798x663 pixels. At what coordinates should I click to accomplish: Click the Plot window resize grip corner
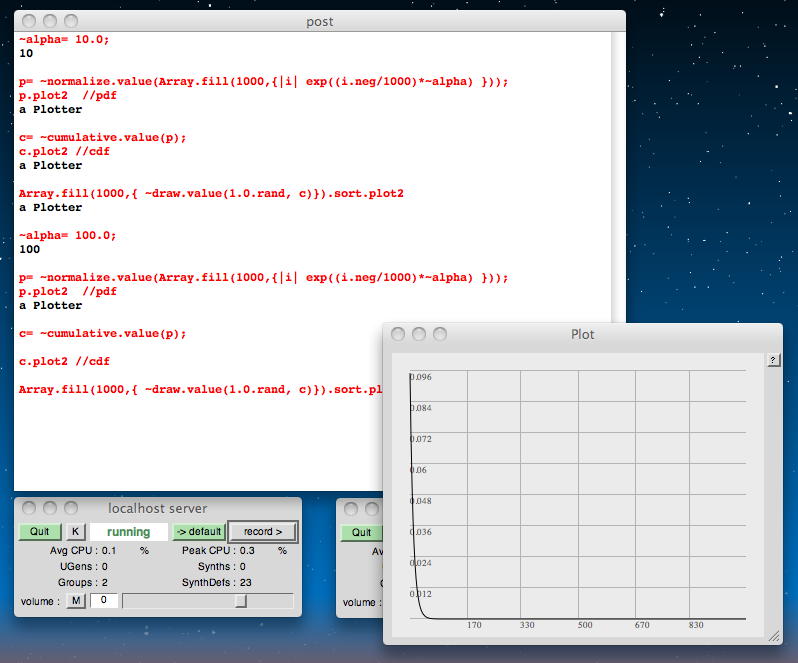pyautogui.click(x=773, y=635)
